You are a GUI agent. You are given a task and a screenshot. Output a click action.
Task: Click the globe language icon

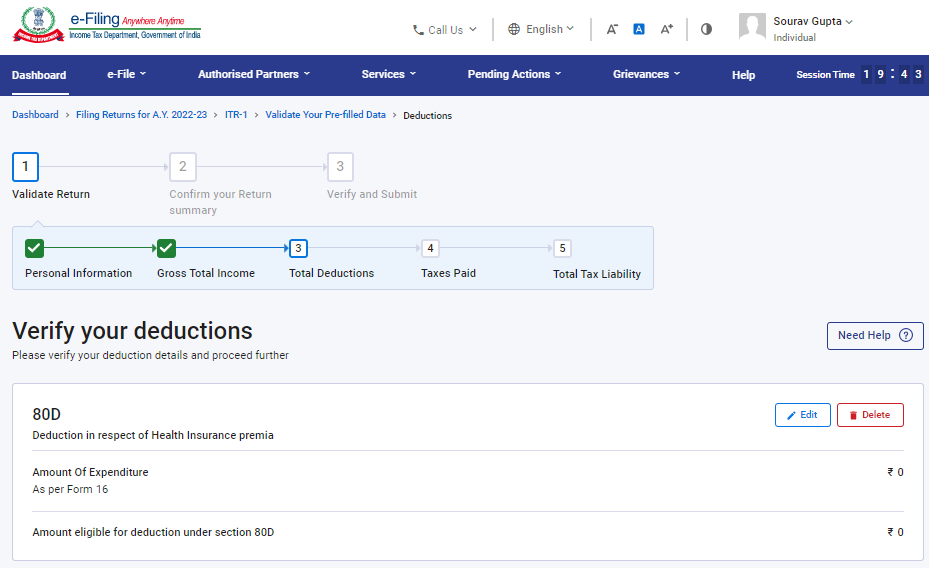click(x=514, y=29)
